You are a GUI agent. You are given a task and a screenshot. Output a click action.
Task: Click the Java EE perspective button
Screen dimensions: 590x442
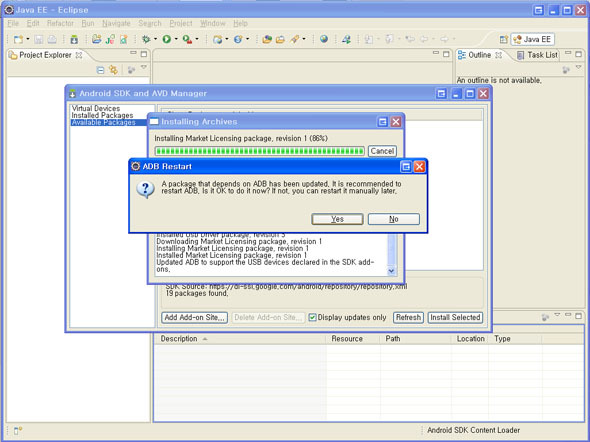(533, 39)
